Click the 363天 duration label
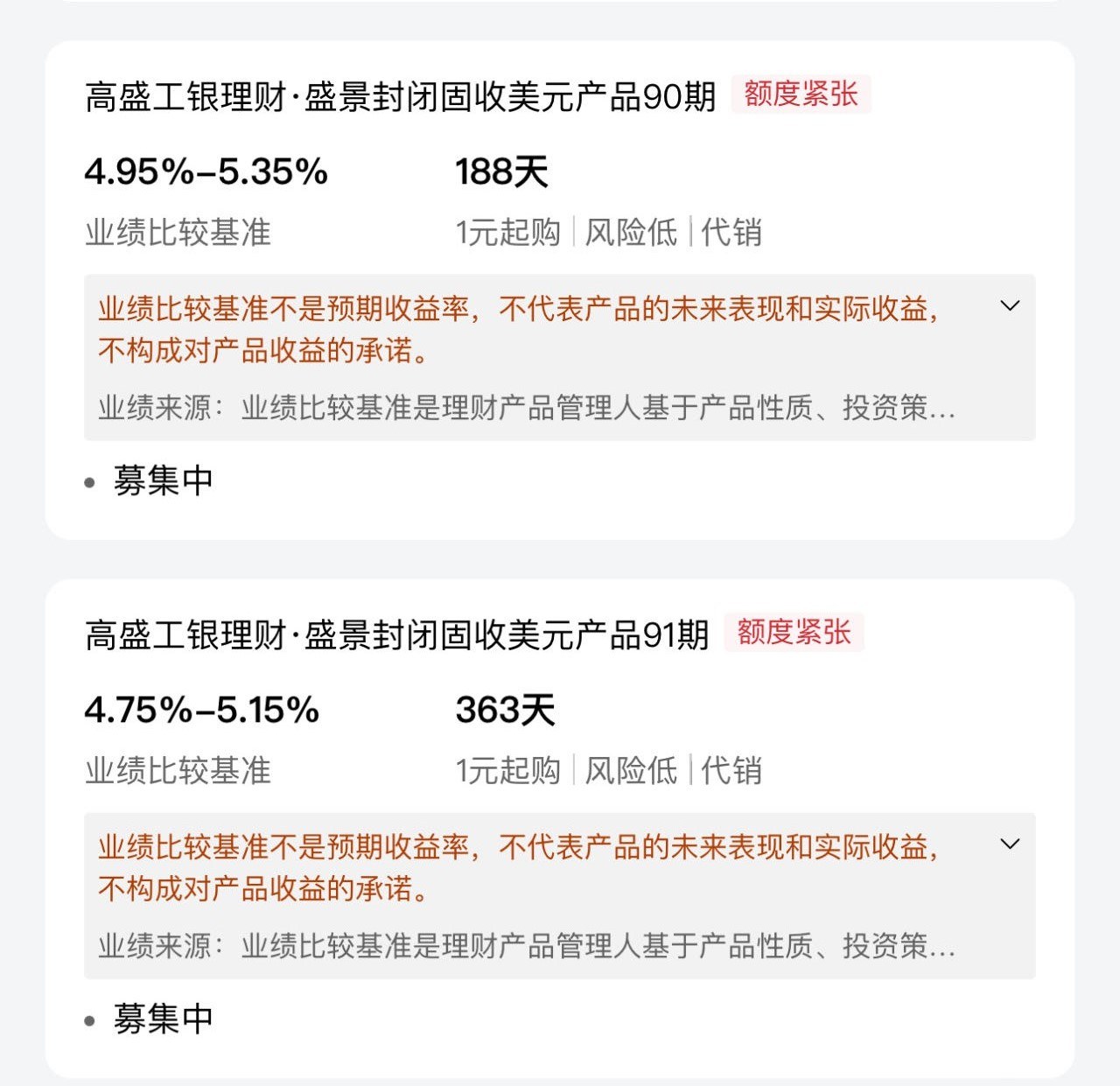Screen dimensions: 1120x1086 click(506, 711)
